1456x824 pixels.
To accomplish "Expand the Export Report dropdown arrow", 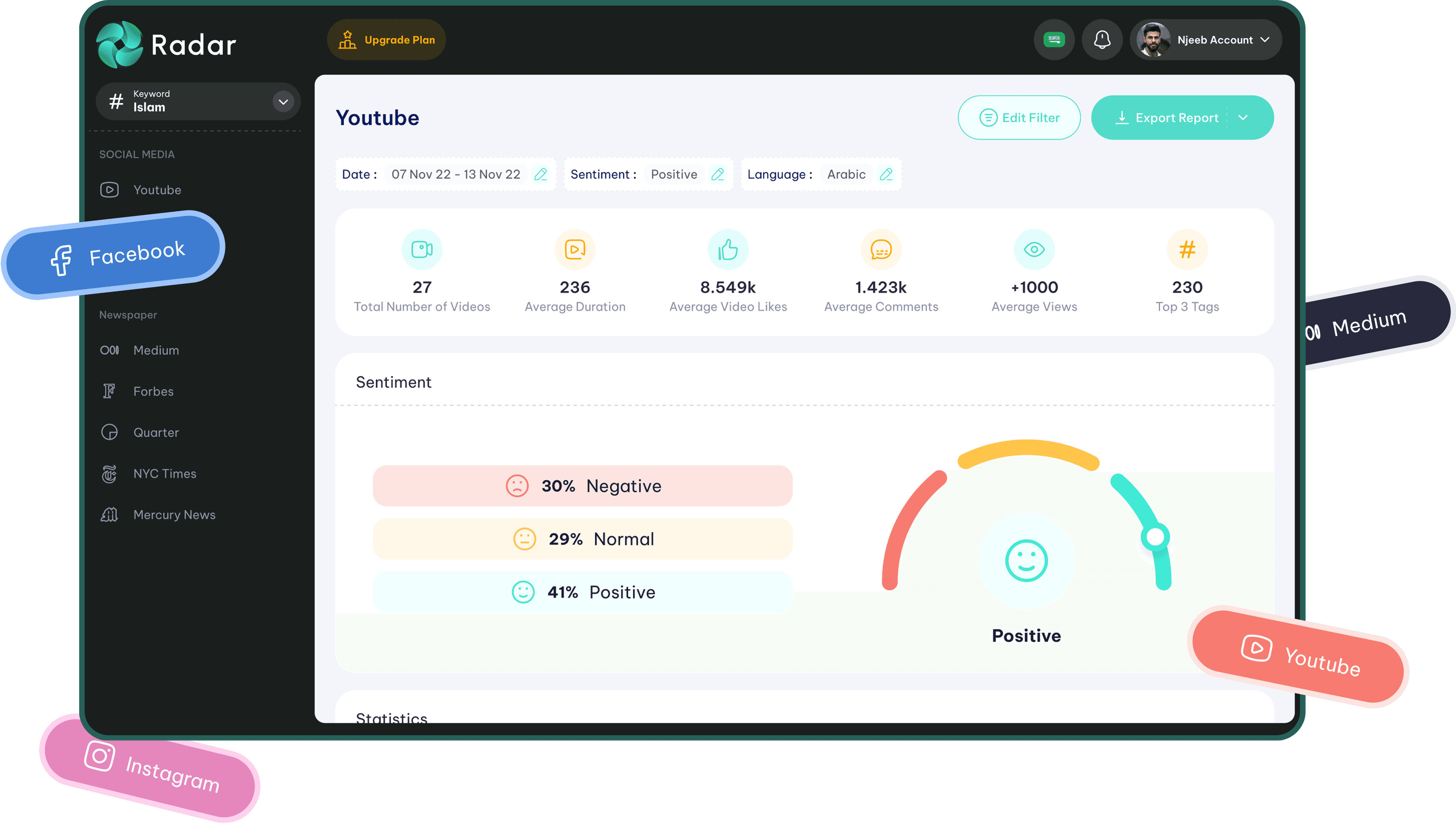I will [x=1243, y=118].
